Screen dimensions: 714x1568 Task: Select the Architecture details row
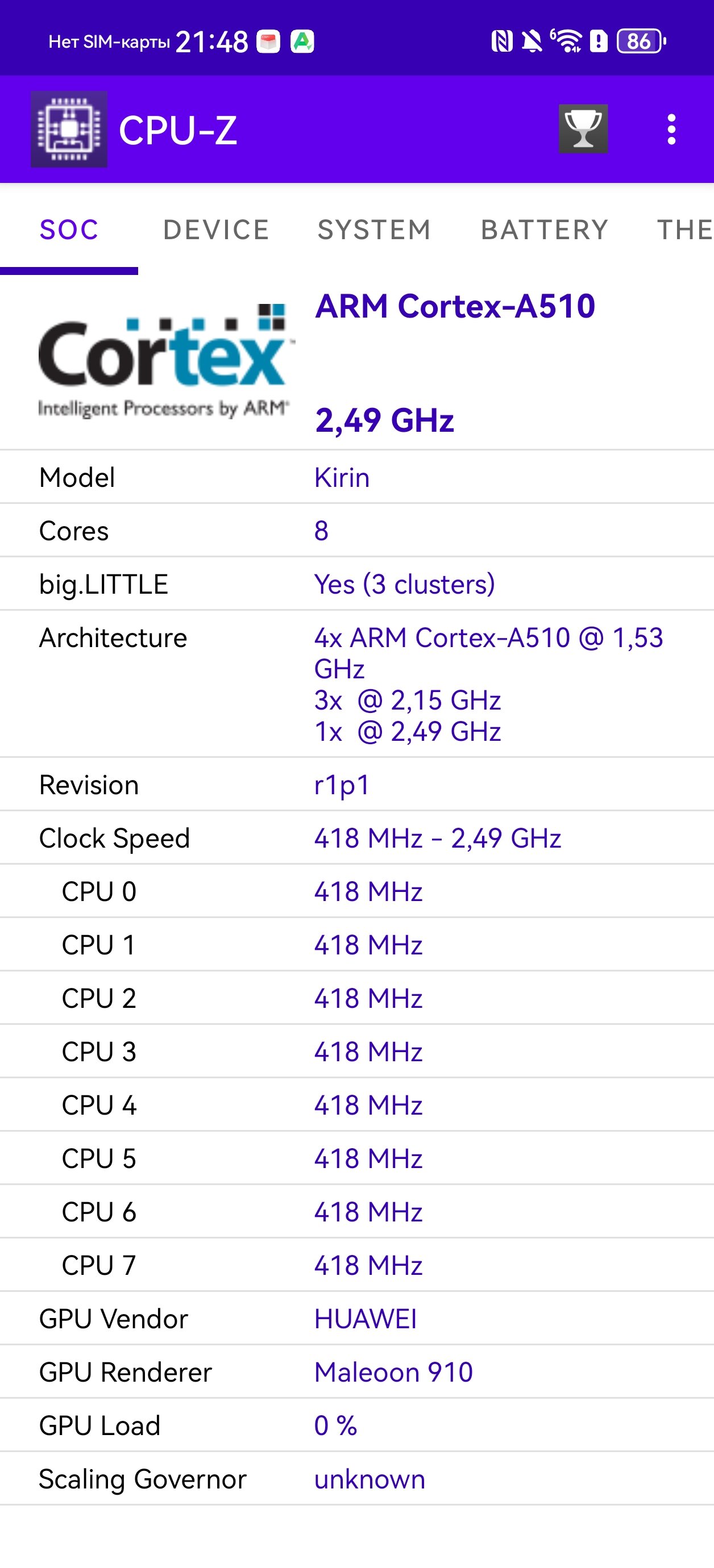[357, 683]
